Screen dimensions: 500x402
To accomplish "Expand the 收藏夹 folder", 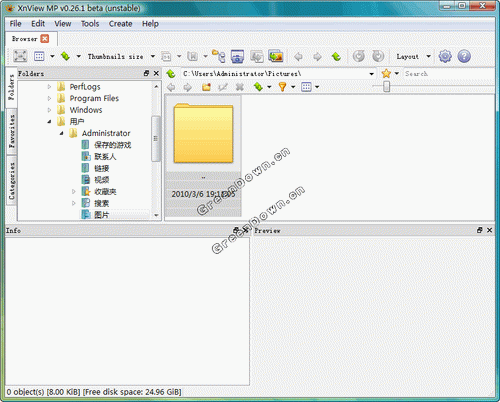I will (74, 192).
